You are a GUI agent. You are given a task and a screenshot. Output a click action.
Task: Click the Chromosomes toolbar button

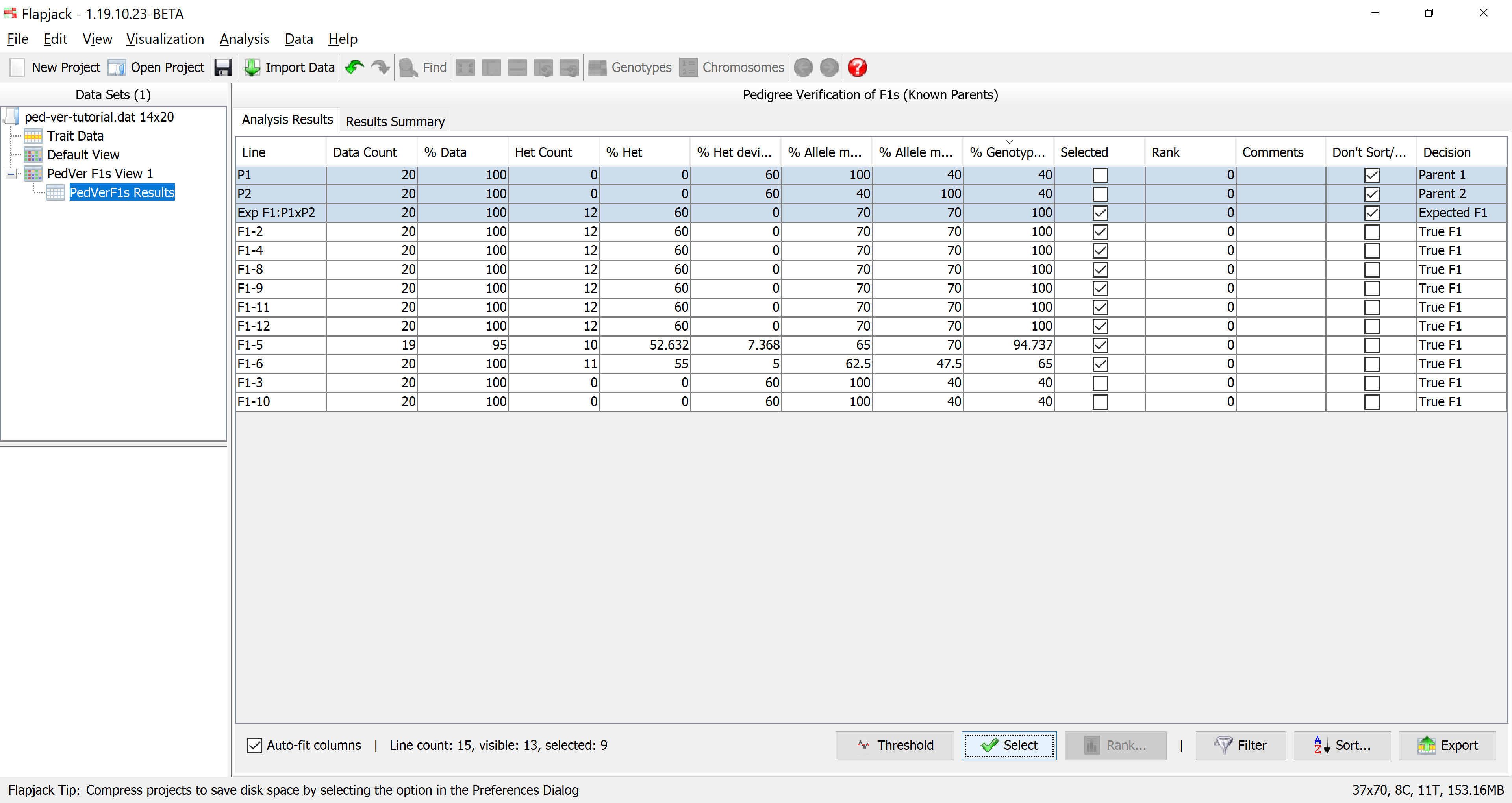[x=732, y=67]
